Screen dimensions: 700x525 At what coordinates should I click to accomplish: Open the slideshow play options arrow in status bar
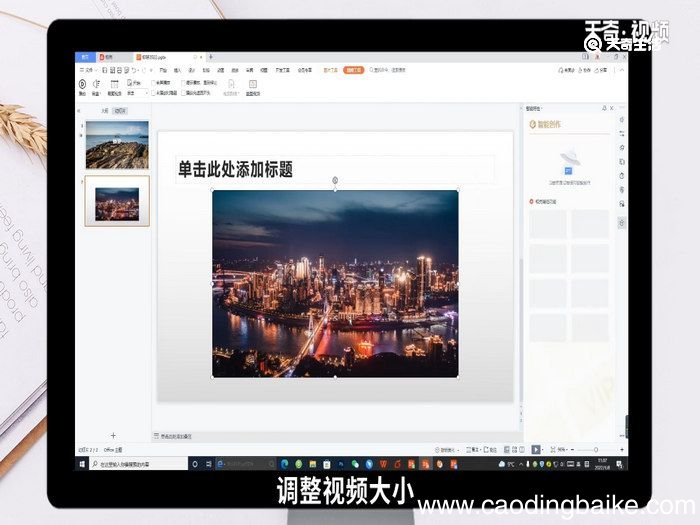click(x=542, y=450)
